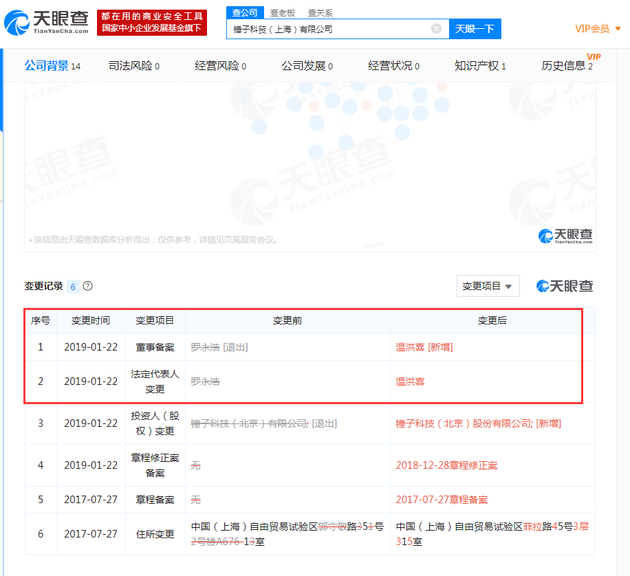Click the 变更后 column header
Viewport: 630px width, 576px height.
click(x=492, y=321)
